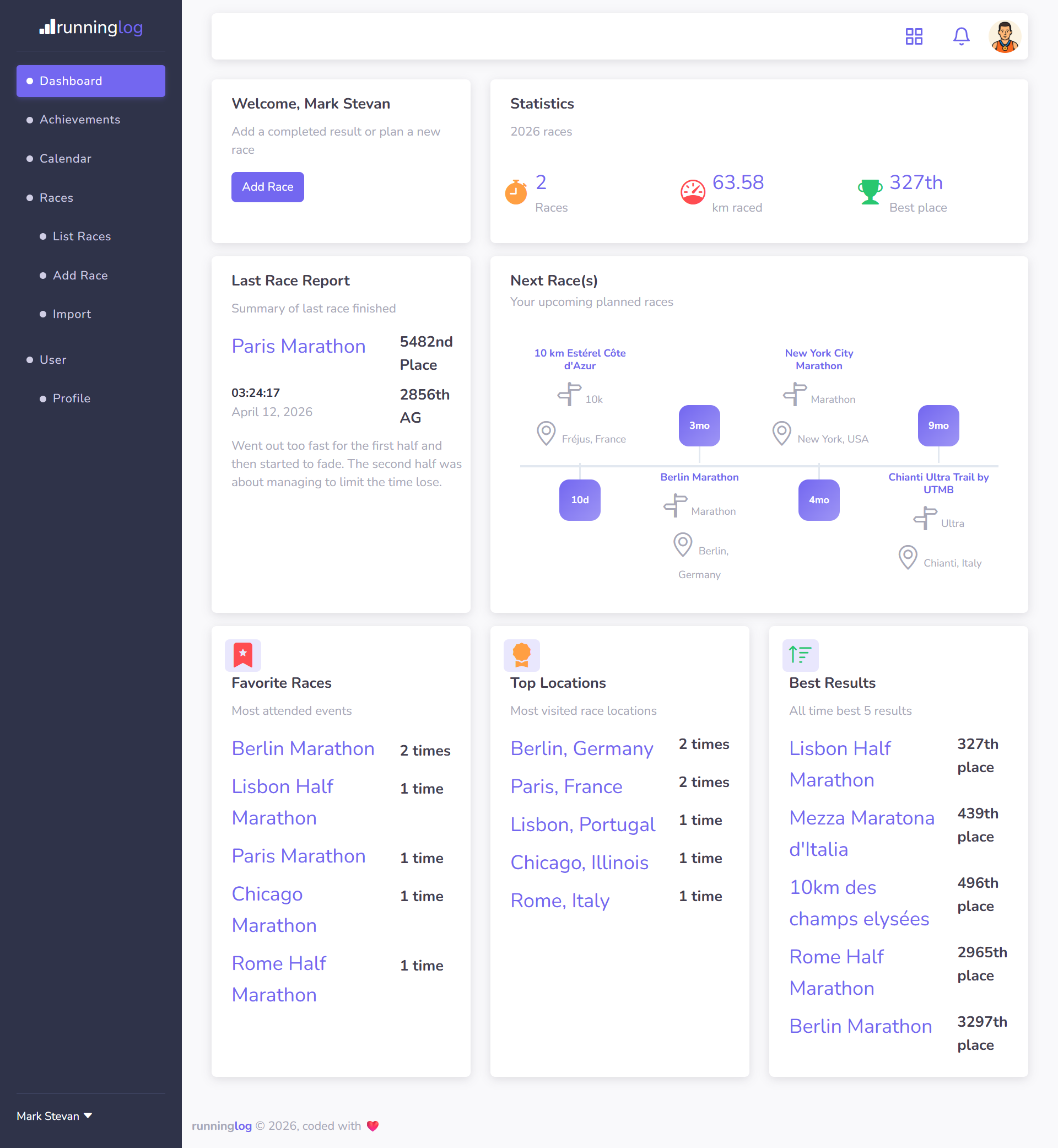Screen dimensions: 1058x1148
Task: Open Achievements in the sidebar
Action: [x=91, y=120]
